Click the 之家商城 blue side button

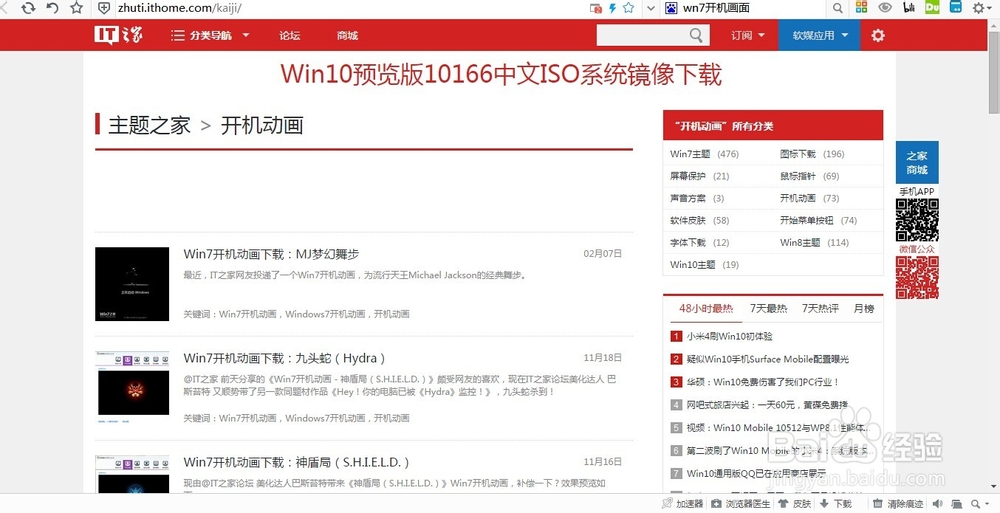916,163
